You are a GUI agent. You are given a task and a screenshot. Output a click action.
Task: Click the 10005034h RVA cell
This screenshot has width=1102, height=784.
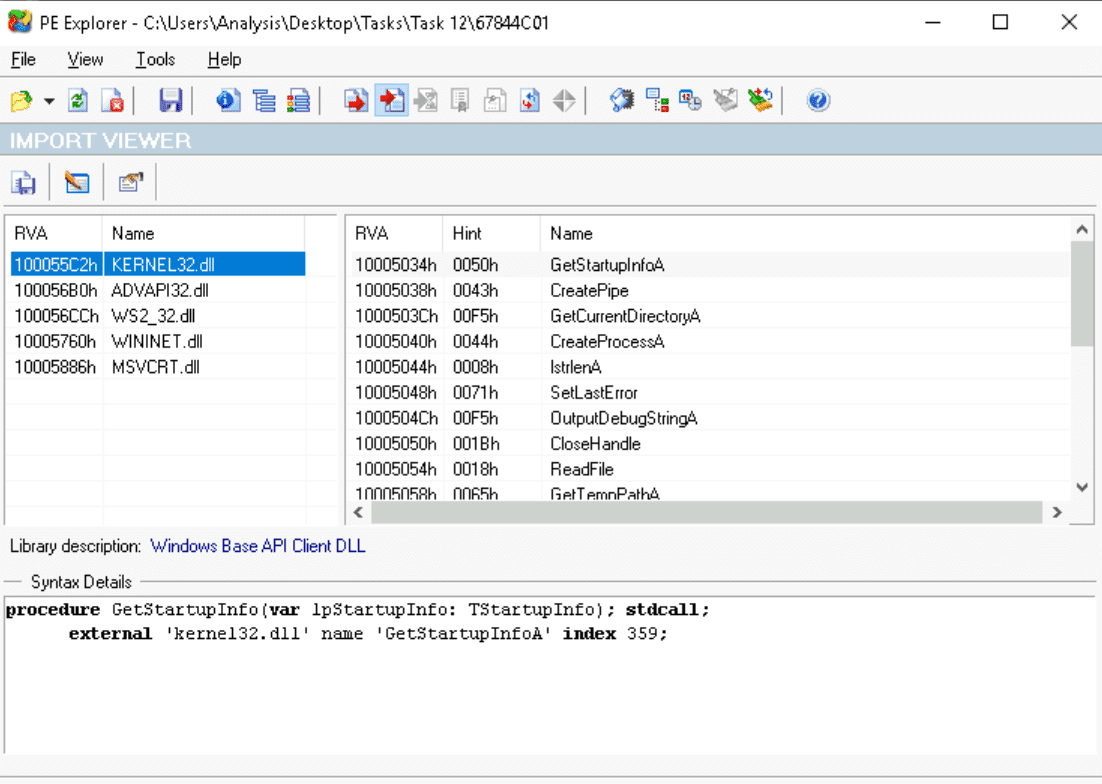[x=396, y=265]
